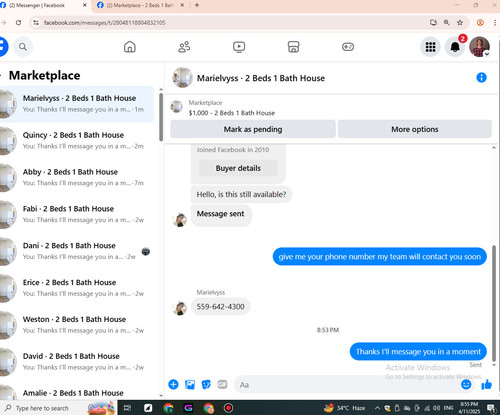Open the Chrome three-dot menu
Screen dimensions: 500x415
pyautogui.click(x=495, y=23)
